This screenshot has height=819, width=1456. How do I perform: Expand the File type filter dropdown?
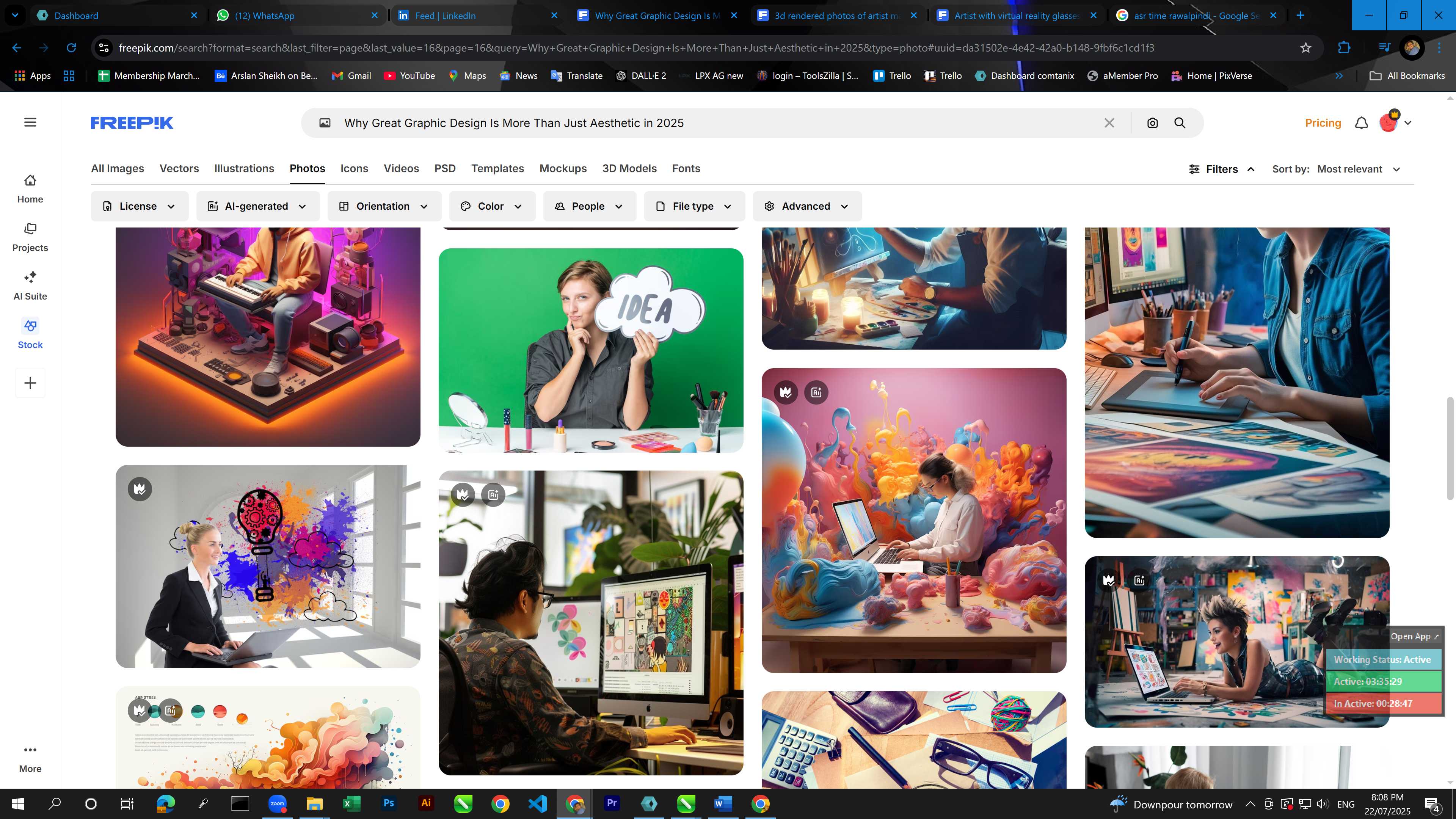(x=695, y=206)
